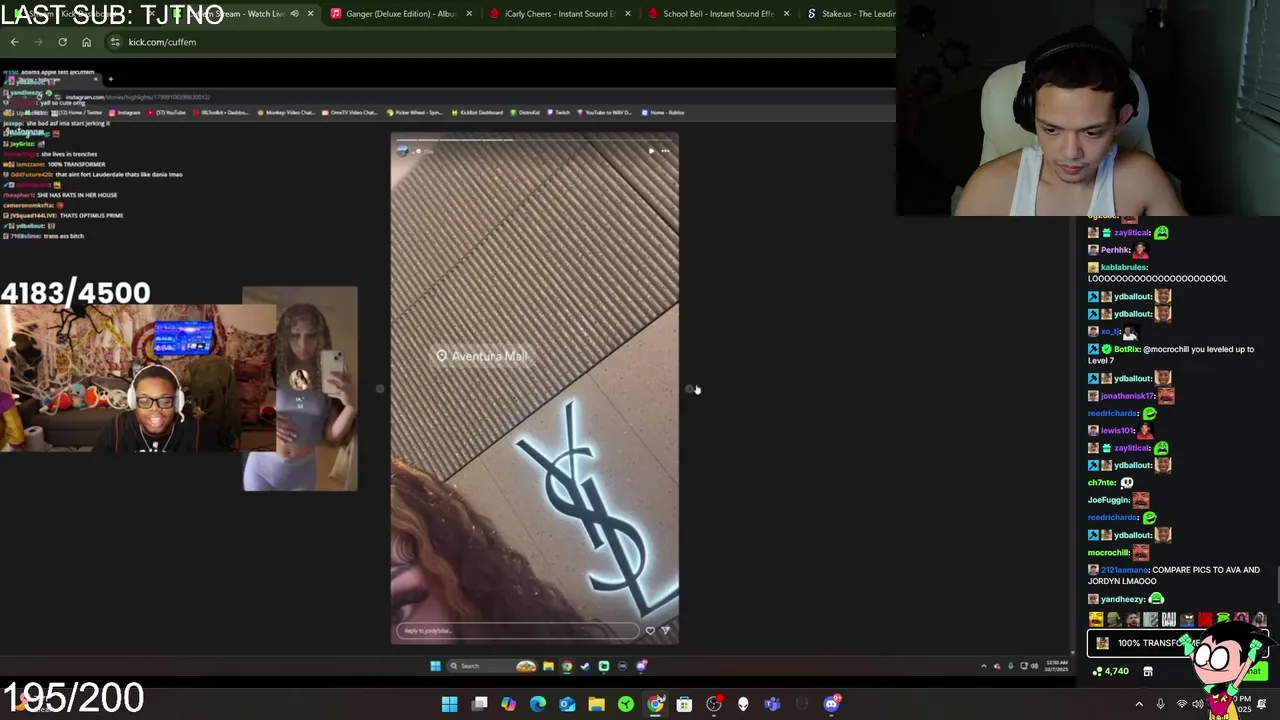Click the Aventura Mall location sticker
The image size is (1280, 720).
(x=482, y=356)
